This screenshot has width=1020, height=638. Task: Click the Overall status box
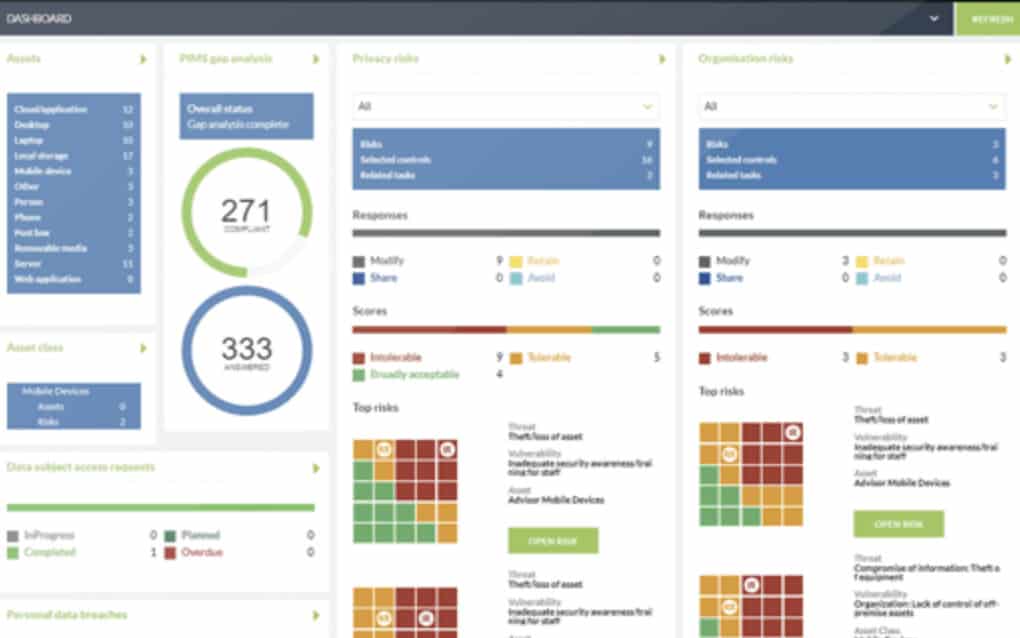tap(247, 116)
